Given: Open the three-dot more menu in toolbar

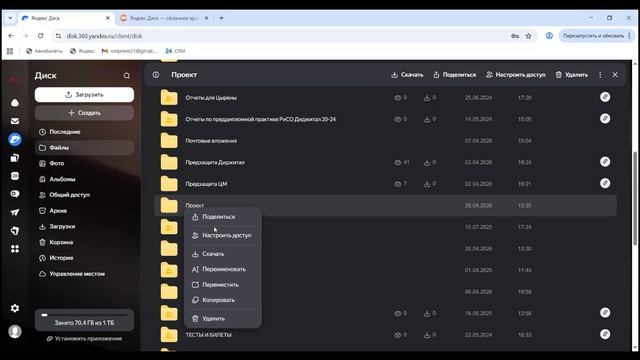Looking at the screenshot, I should 600,75.
